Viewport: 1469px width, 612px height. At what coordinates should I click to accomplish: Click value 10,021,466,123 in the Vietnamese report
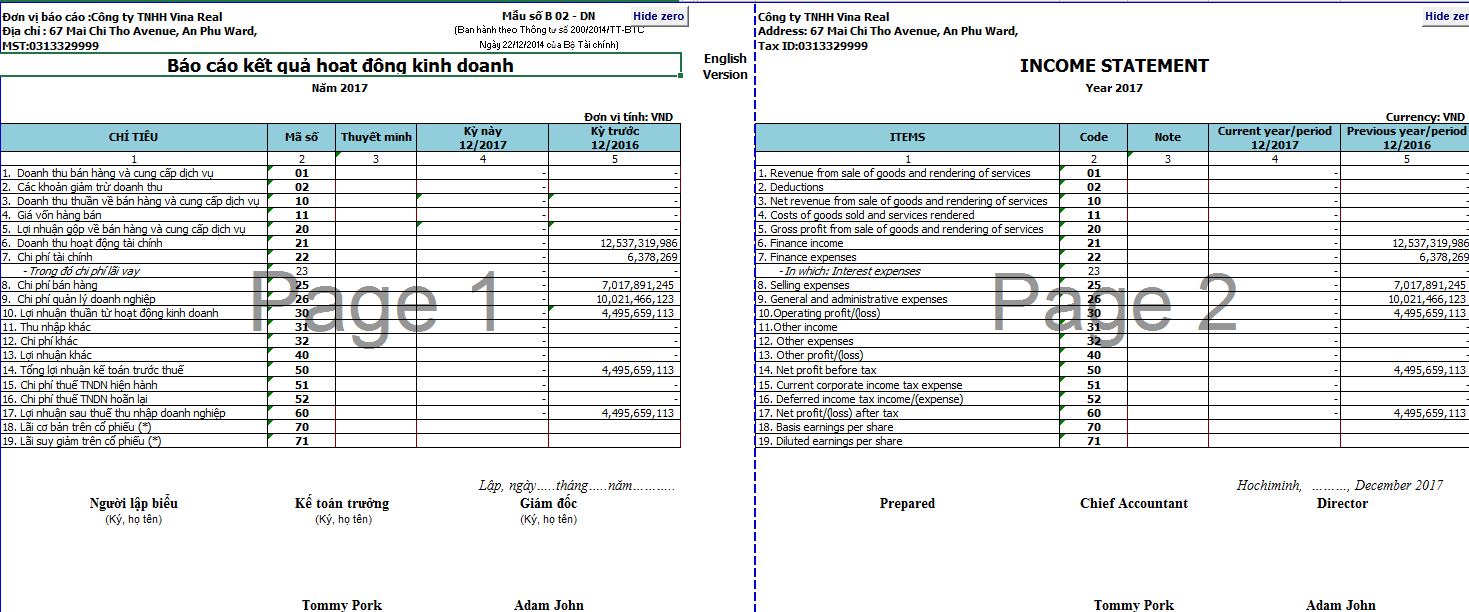tap(635, 299)
